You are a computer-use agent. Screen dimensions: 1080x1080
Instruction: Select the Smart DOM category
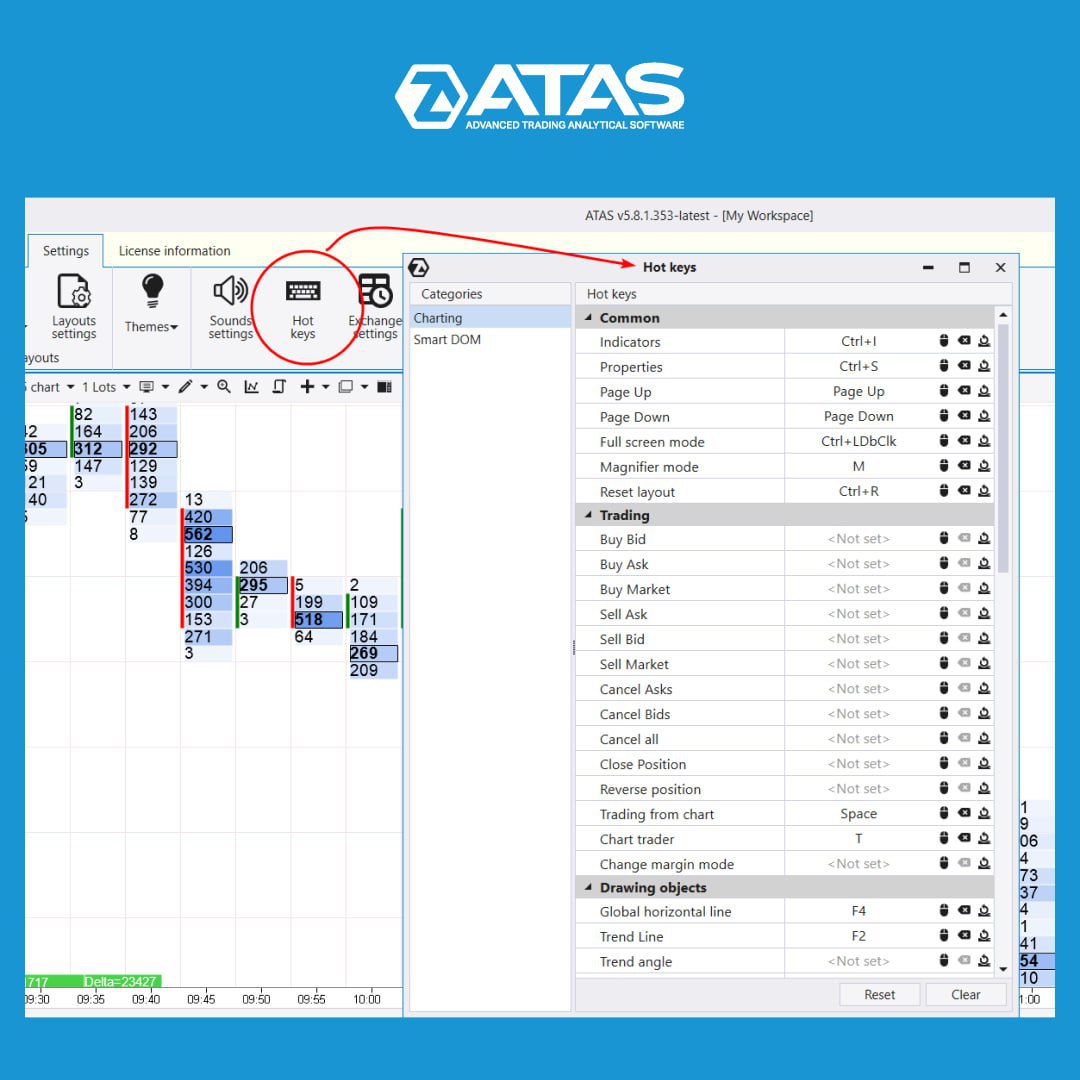coord(490,340)
